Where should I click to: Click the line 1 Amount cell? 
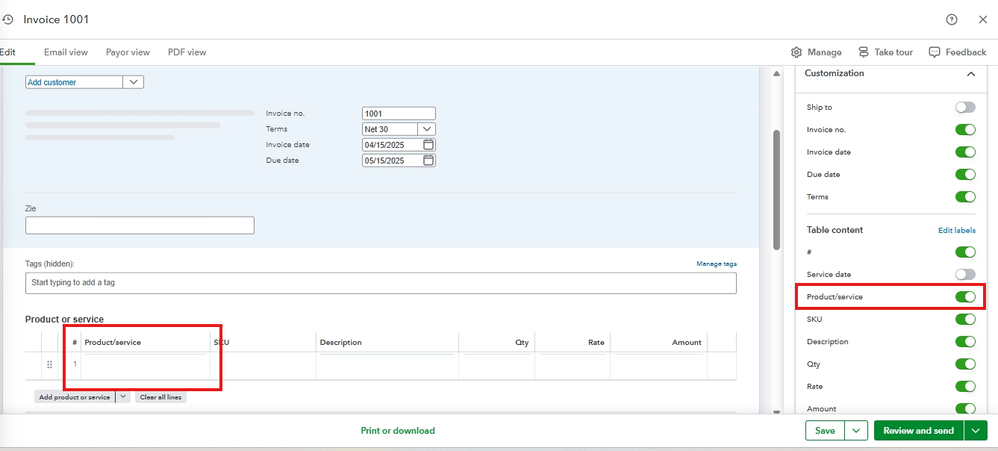(x=659, y=365)
